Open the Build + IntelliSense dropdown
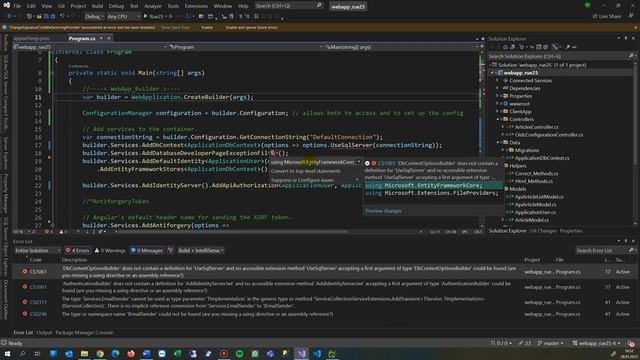The image size is (640, 360). tap(201, 250)
